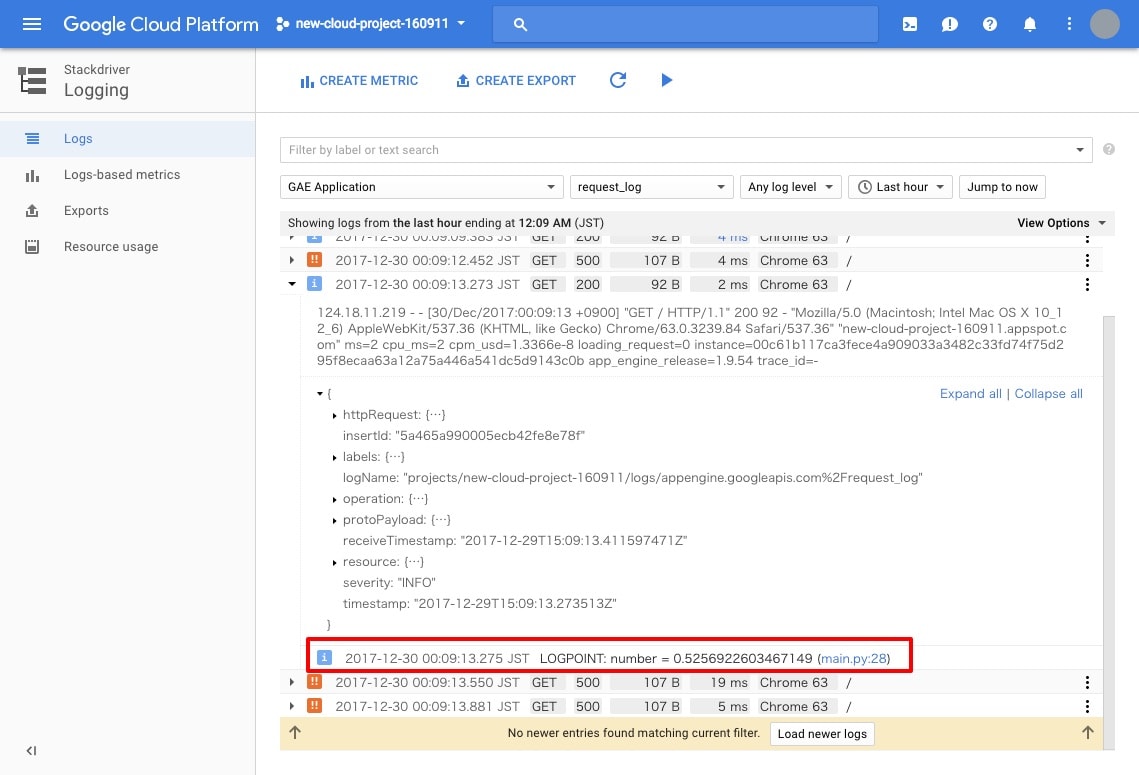
Task: Expand the httpRequest field
Action: (x=334, y=415)
